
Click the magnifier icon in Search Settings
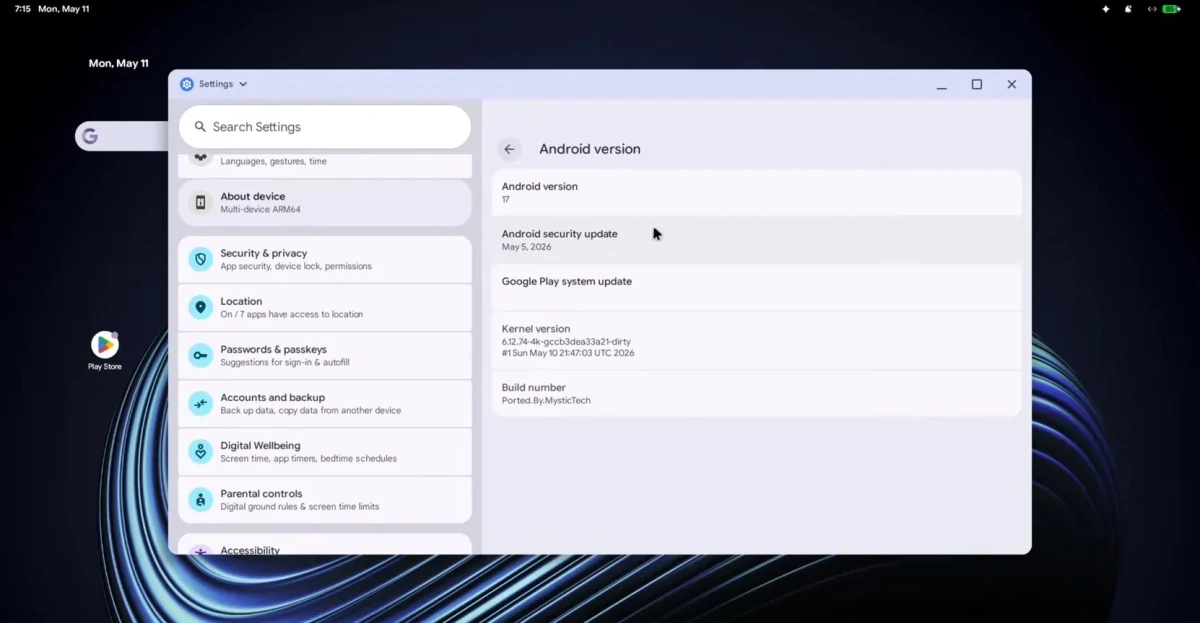[200, 127]
